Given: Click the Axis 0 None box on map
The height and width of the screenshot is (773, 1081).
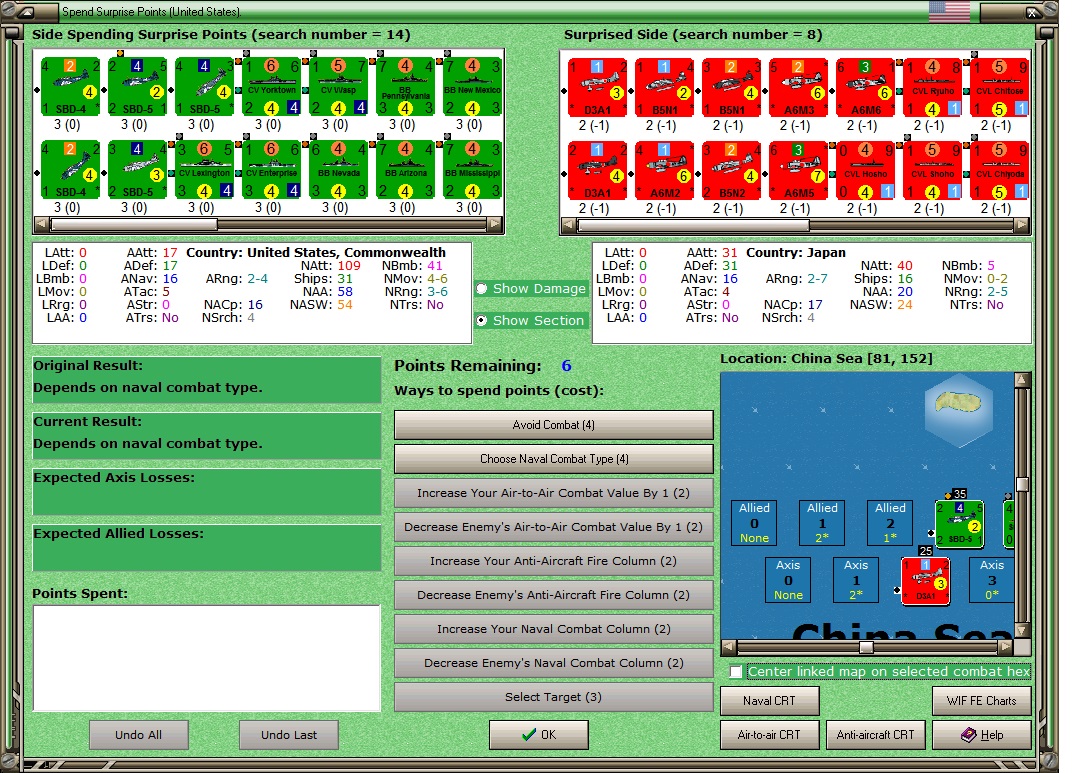Looking at the screenshot, I should click(x=788, y=580).
